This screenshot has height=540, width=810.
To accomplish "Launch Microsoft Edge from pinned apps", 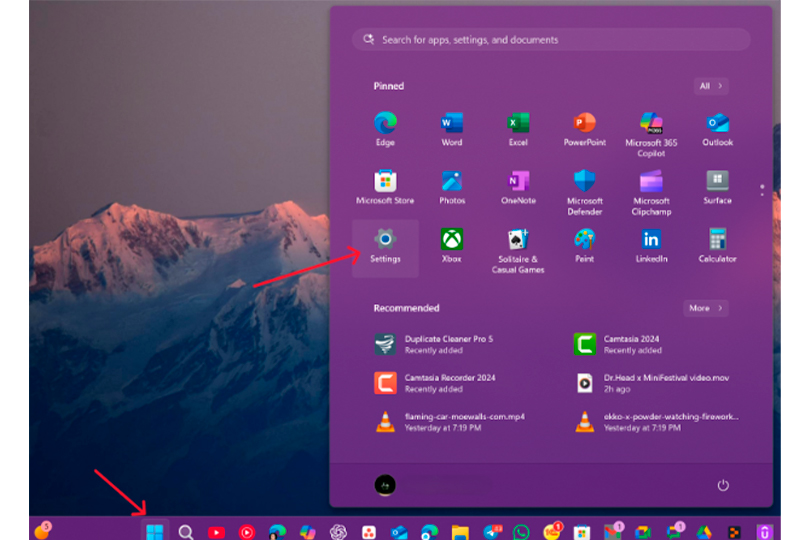I will tap(385, 127).
